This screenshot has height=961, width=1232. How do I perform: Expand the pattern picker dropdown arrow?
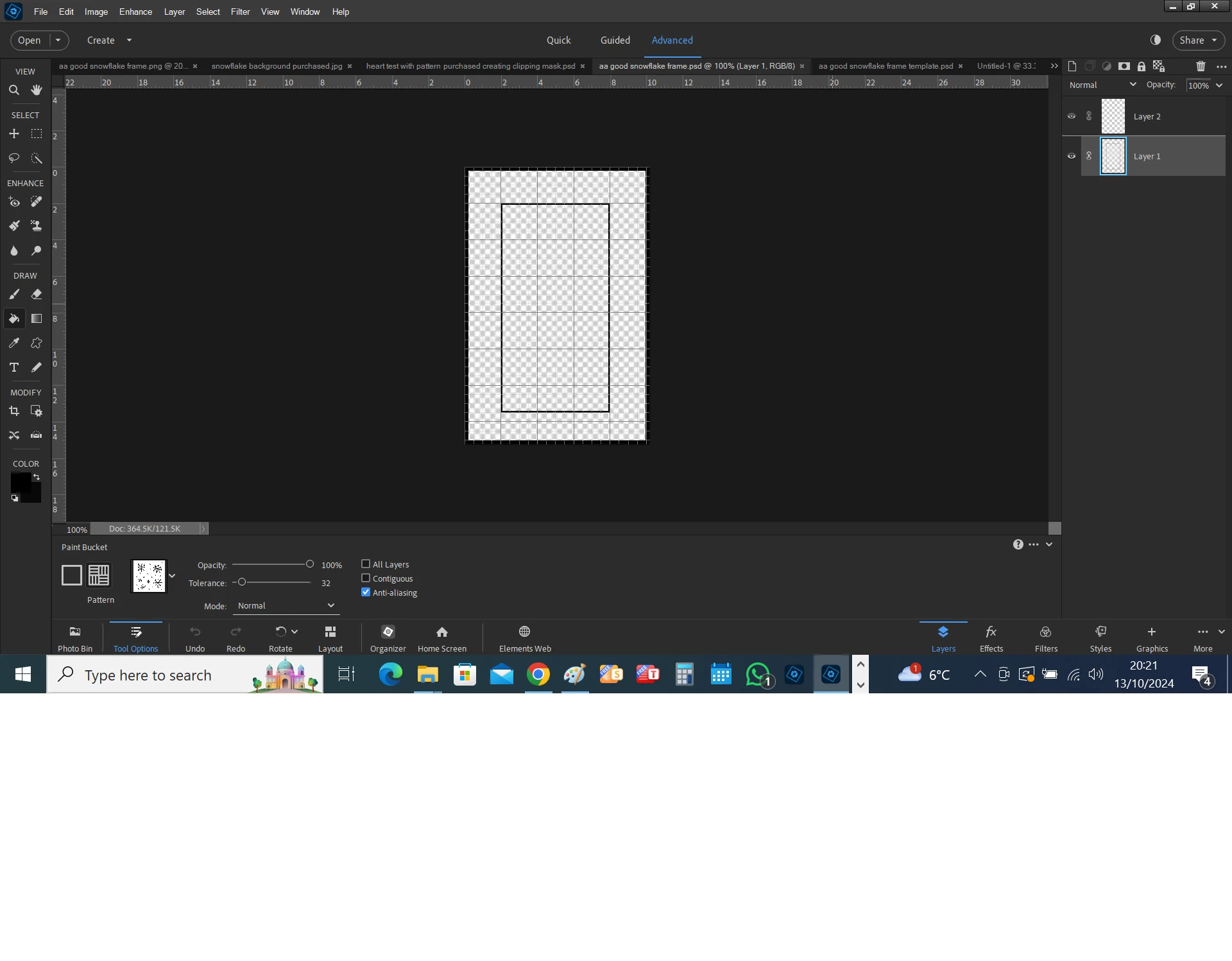(172, 576)
